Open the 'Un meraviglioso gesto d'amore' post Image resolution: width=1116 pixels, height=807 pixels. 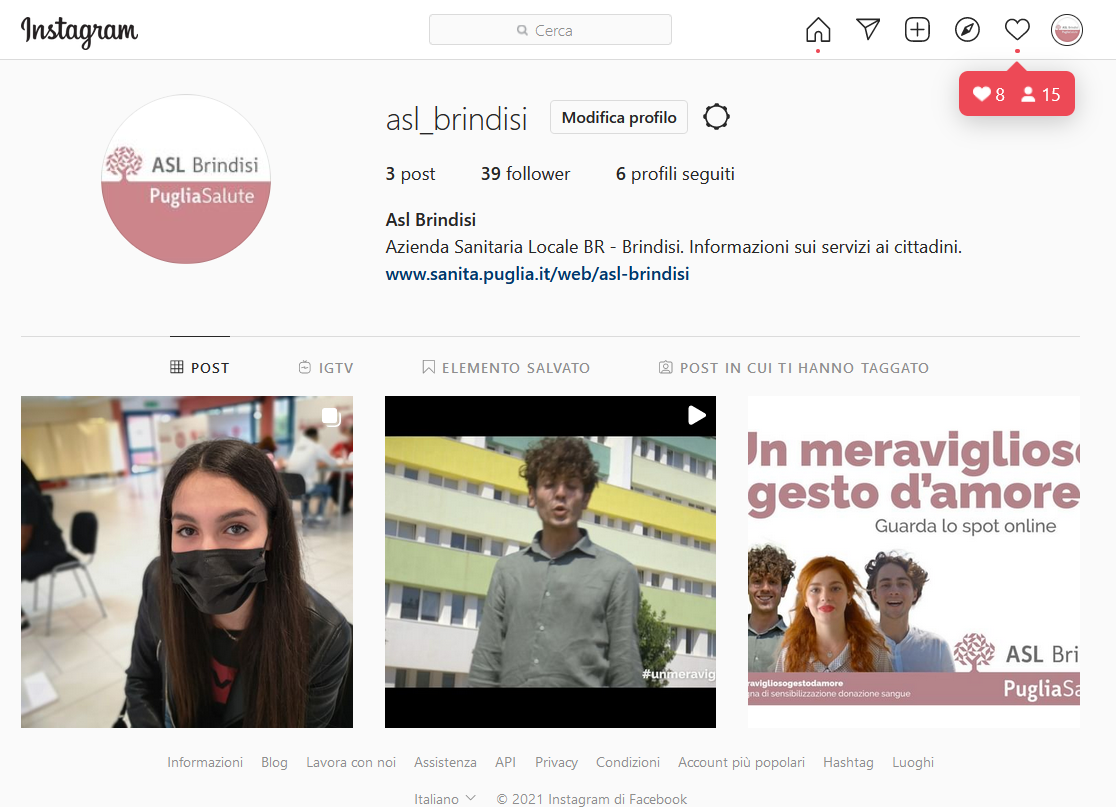pyautogui.click(x=914, y=561)
